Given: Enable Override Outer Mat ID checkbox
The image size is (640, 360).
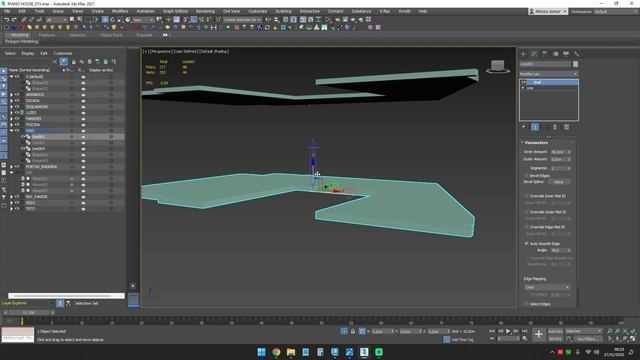Looking at the screenshot, I should (527, 212).
